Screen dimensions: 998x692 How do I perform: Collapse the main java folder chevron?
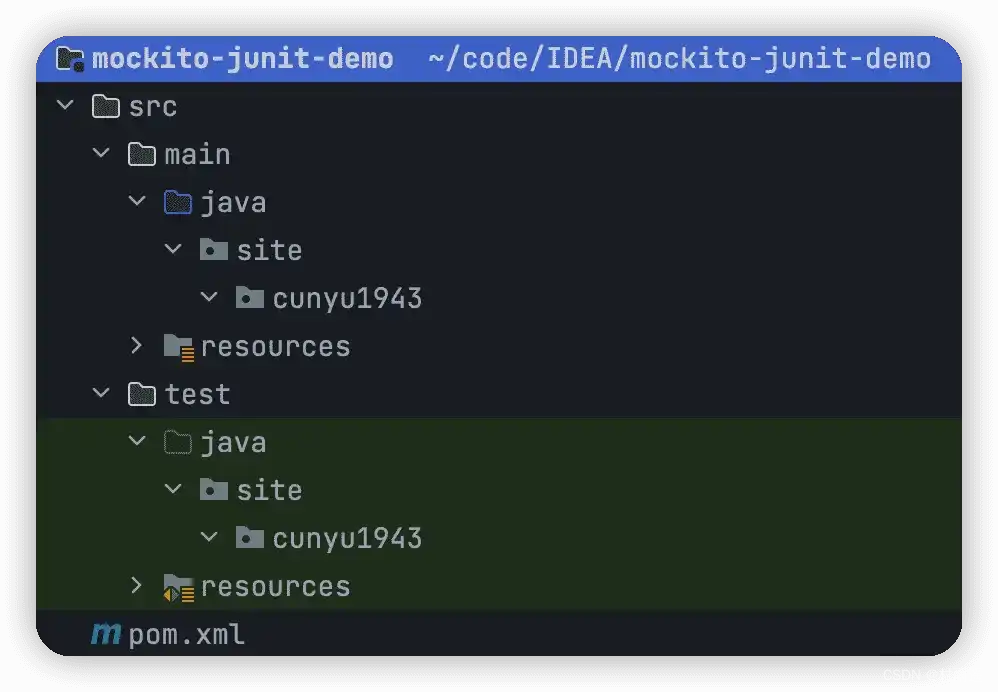point(137,201)
